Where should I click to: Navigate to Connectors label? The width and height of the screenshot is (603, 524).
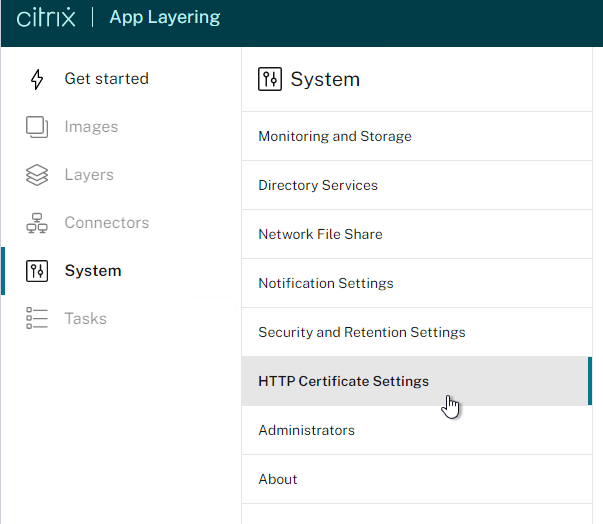tap(107, 223)
